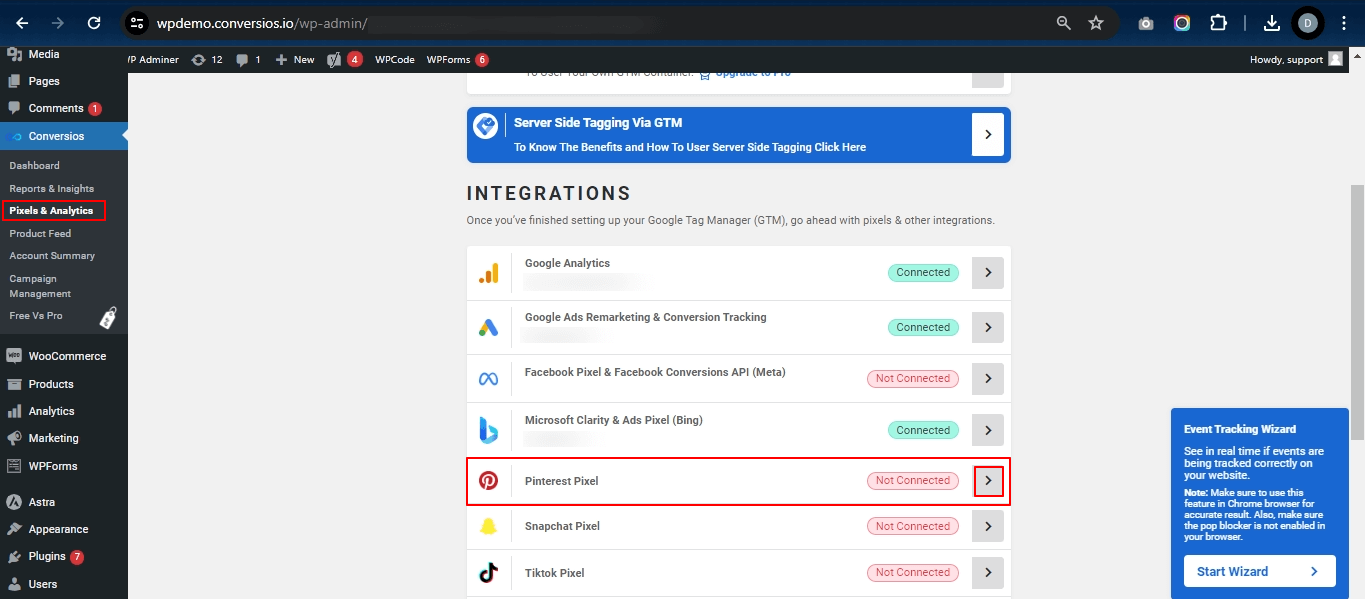Open the Conversios Dashboard submenu

(35, 166)
